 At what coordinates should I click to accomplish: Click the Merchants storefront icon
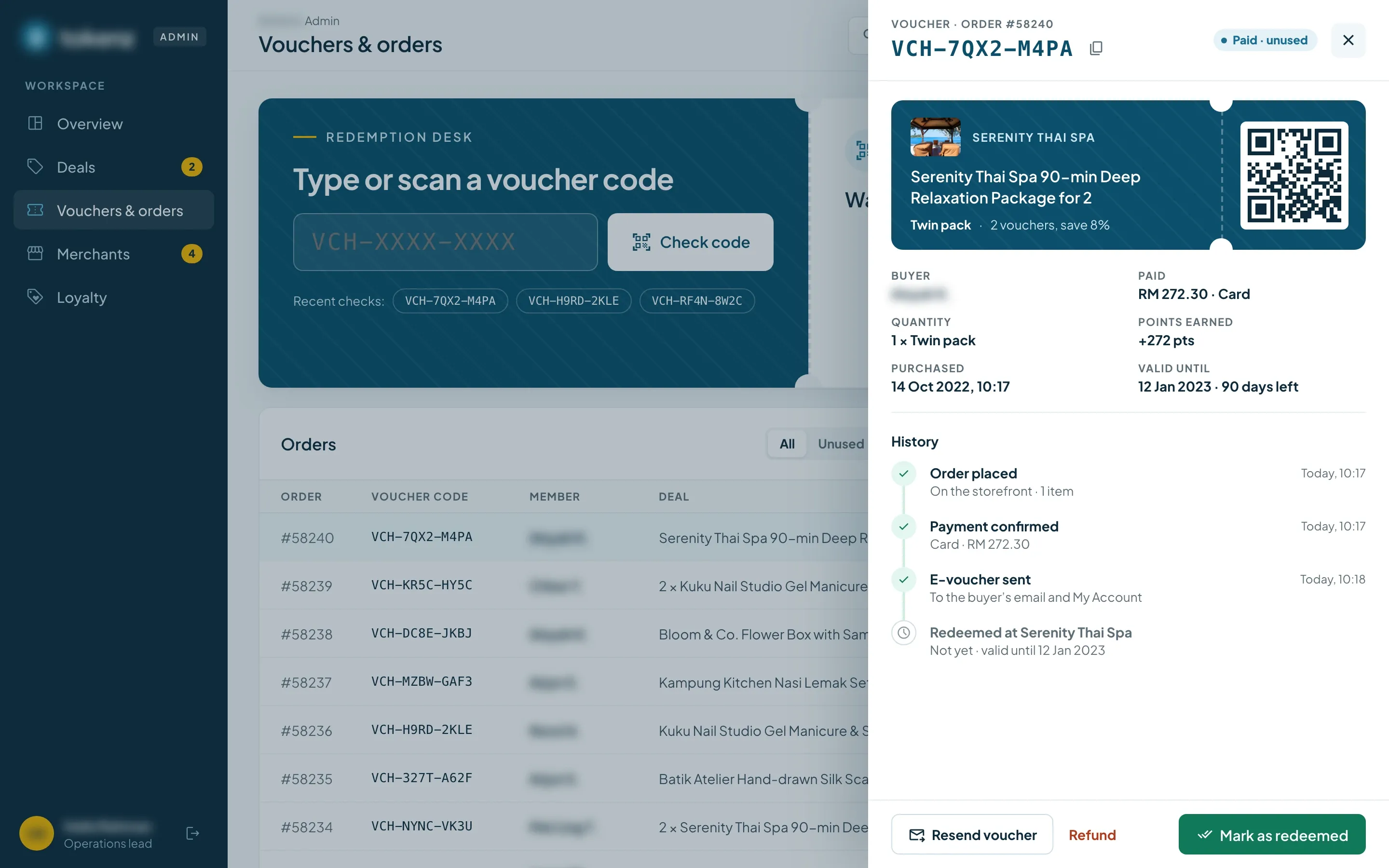(35, 254)
